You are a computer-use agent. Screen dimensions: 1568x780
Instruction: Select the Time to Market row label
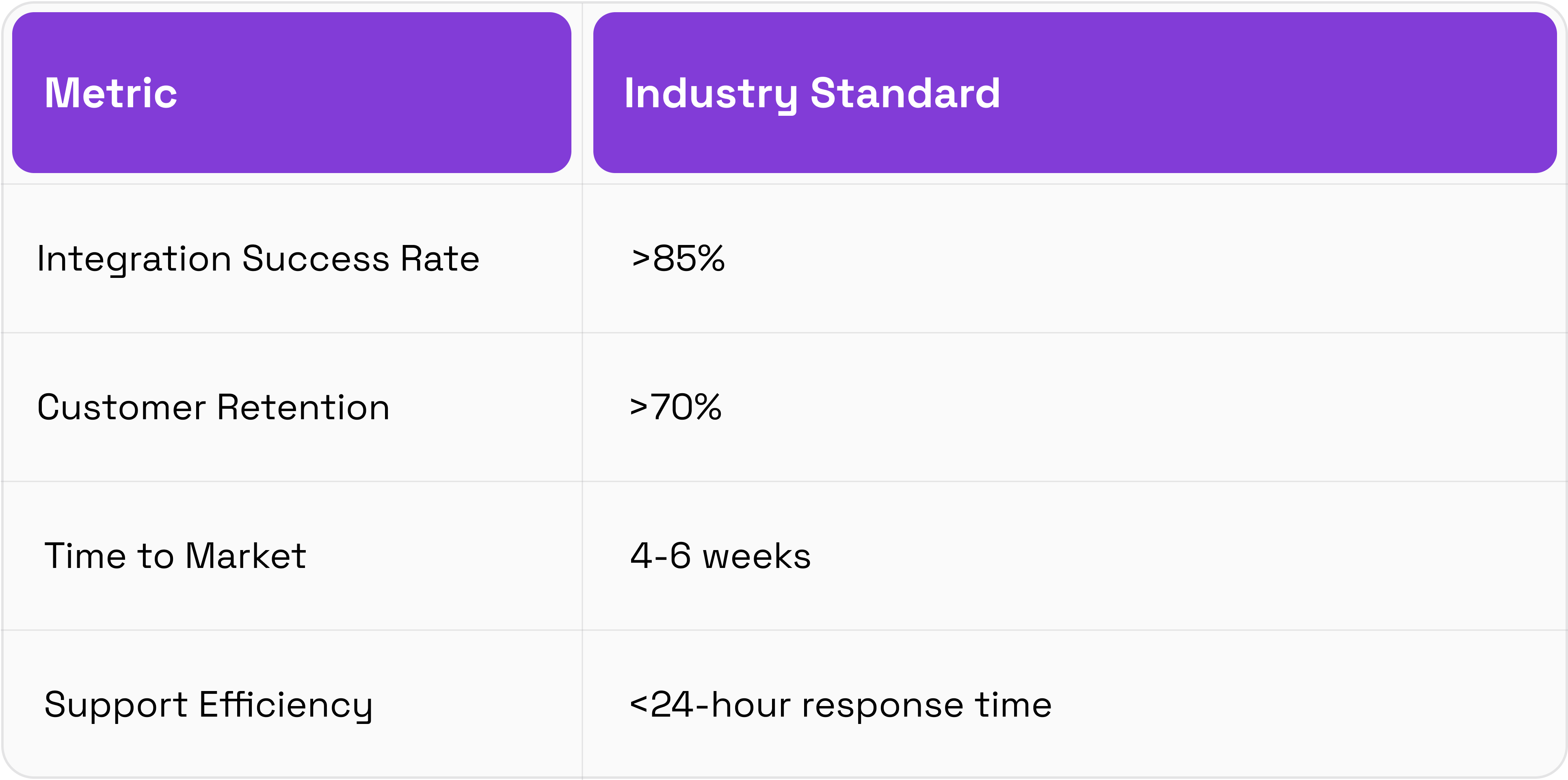point(175,556)
